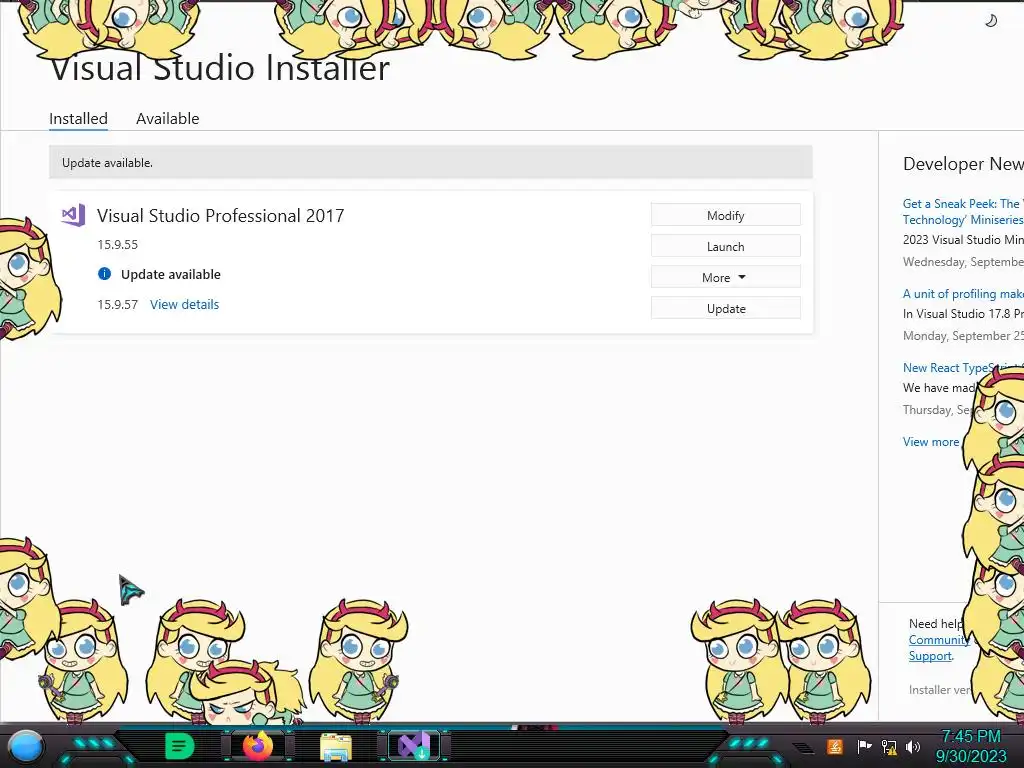Toggle the dark mode moon icon

tap(991, 21)
